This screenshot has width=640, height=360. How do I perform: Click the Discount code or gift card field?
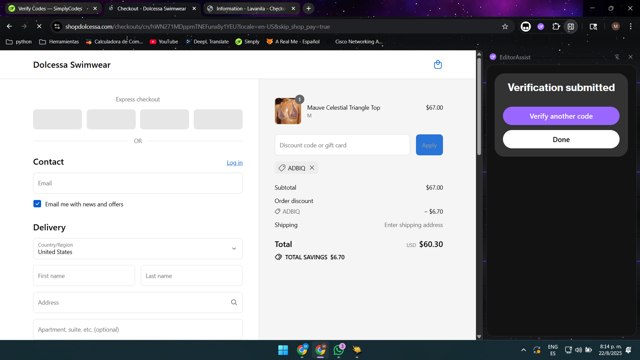(x=342, y=145)
